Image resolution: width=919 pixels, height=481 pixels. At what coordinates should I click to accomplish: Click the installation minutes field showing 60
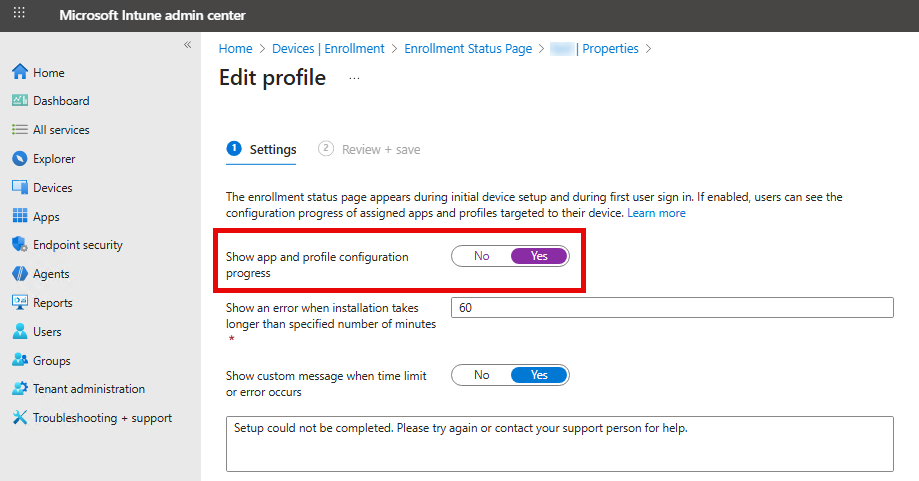click(x=672, y=308)
